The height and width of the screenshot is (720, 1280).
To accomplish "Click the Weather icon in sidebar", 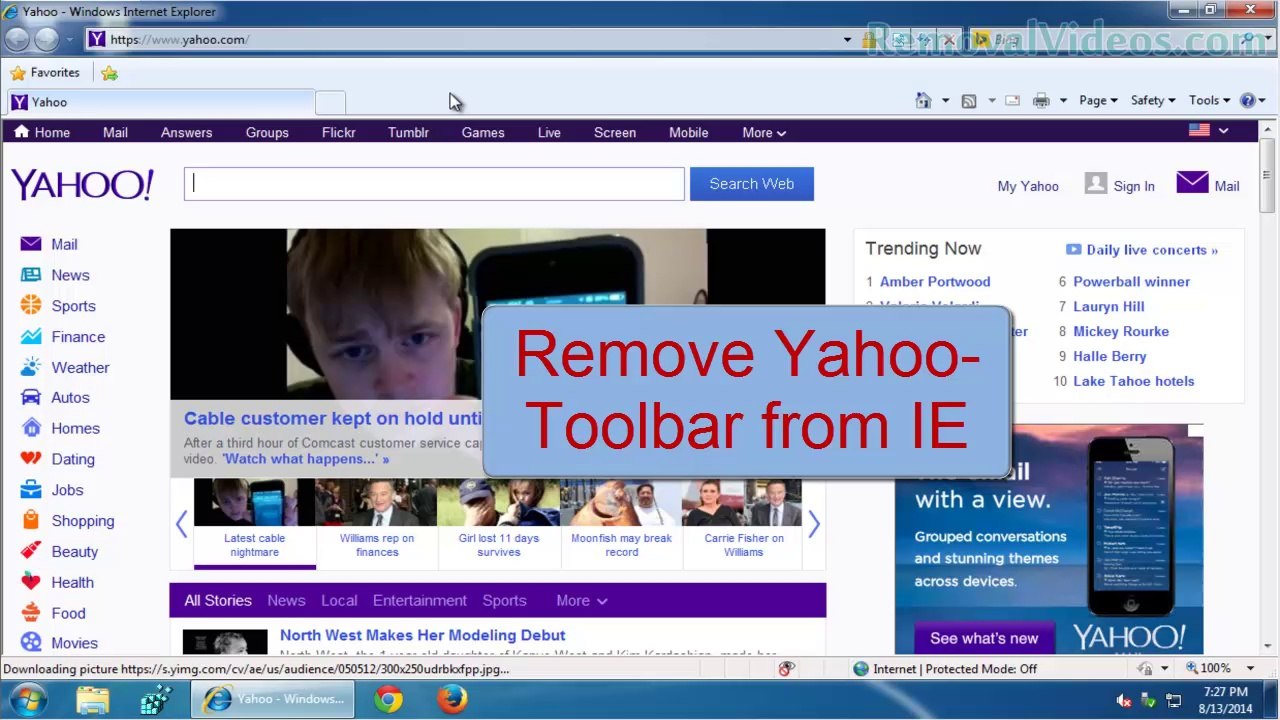I will coord(31,367).
